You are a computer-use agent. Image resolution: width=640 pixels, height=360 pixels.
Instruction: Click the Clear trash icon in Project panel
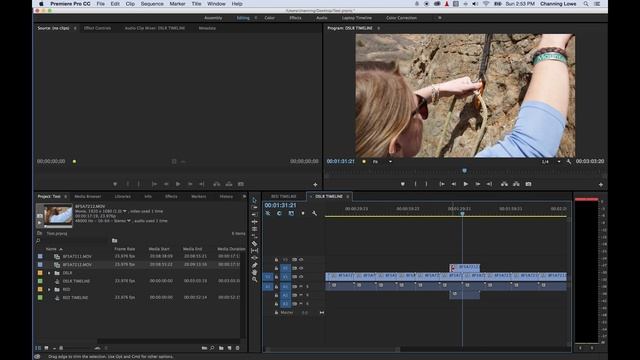[238, 348]
